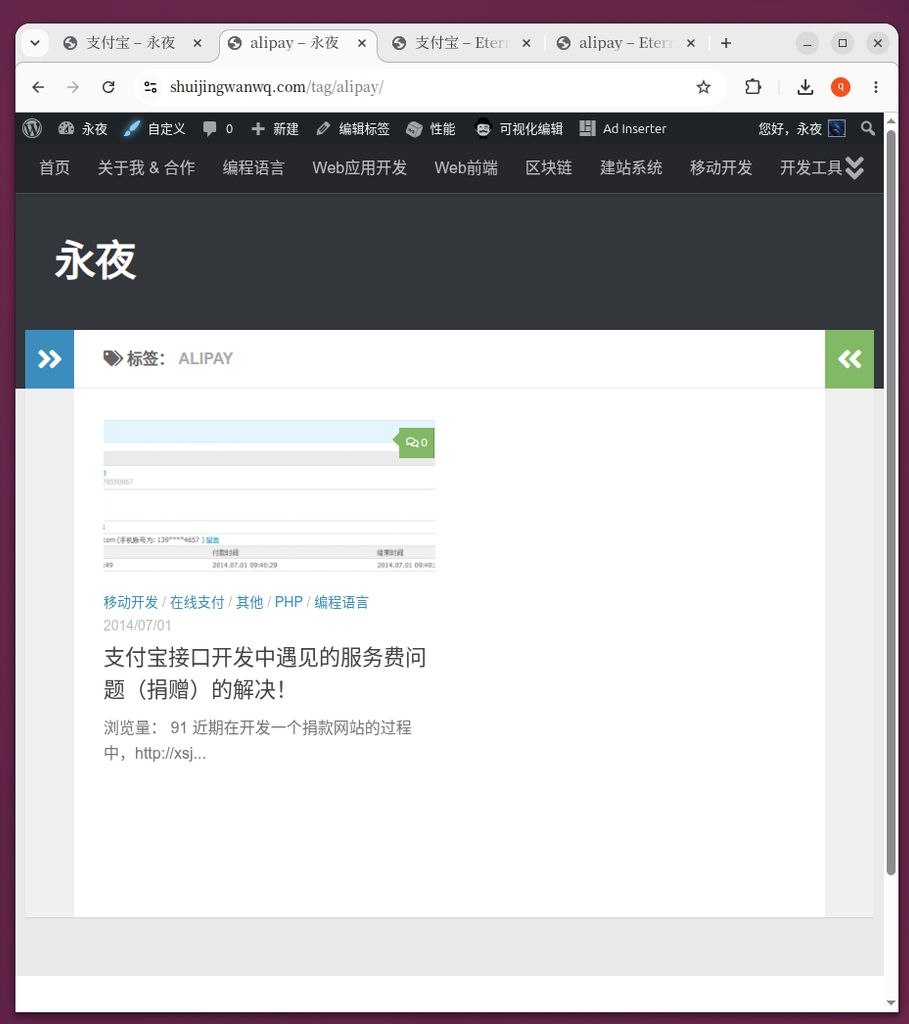
Task: Switch to first tab 支付宝 – 永夜
Action: (x=131, y=43)
